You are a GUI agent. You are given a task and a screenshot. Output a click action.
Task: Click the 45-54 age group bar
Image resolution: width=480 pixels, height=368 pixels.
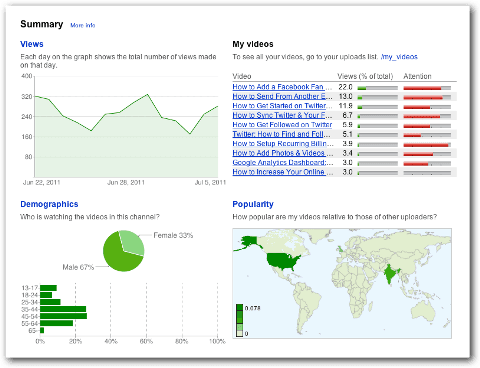(x=63, y=316)
